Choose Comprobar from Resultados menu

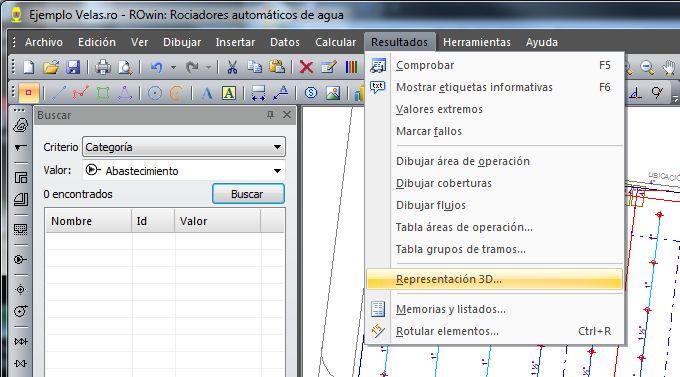pyautogui.click(x=494, y=66)
